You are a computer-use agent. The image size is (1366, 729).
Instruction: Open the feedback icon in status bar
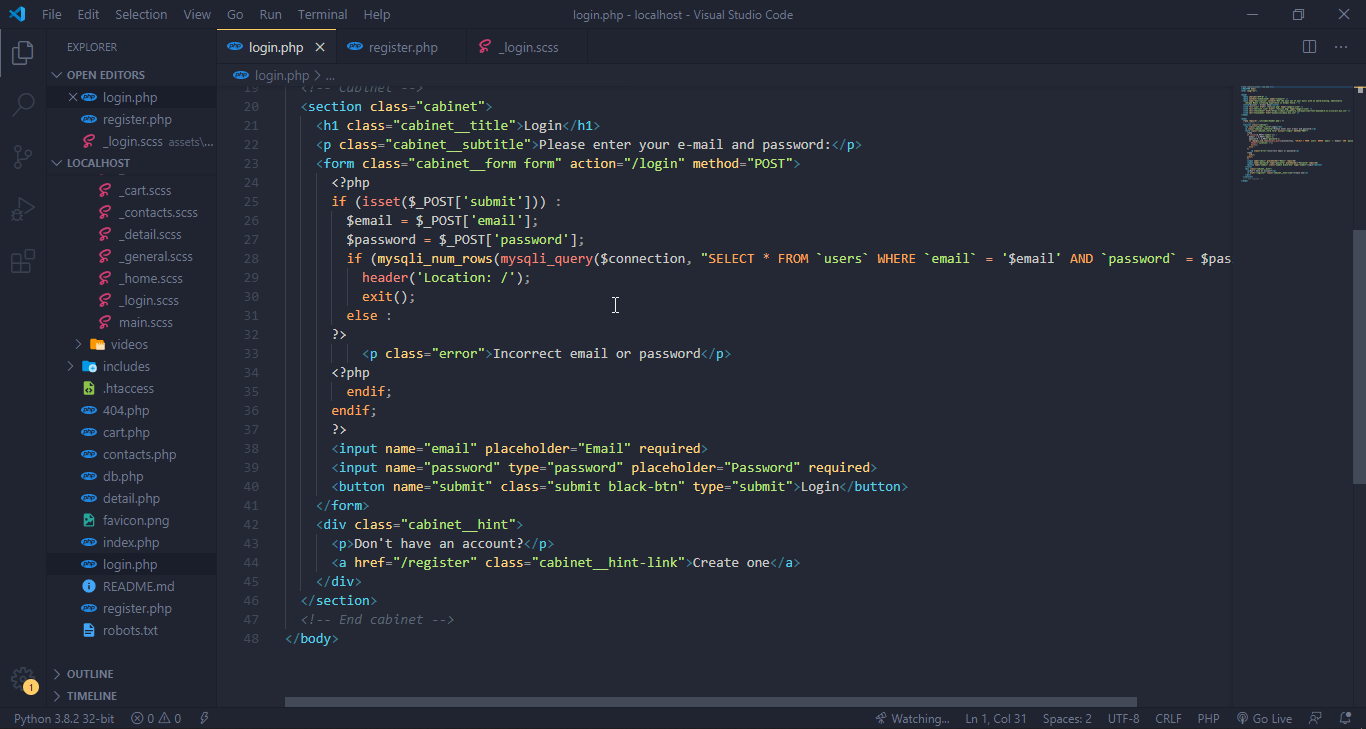coord(1316,718)
